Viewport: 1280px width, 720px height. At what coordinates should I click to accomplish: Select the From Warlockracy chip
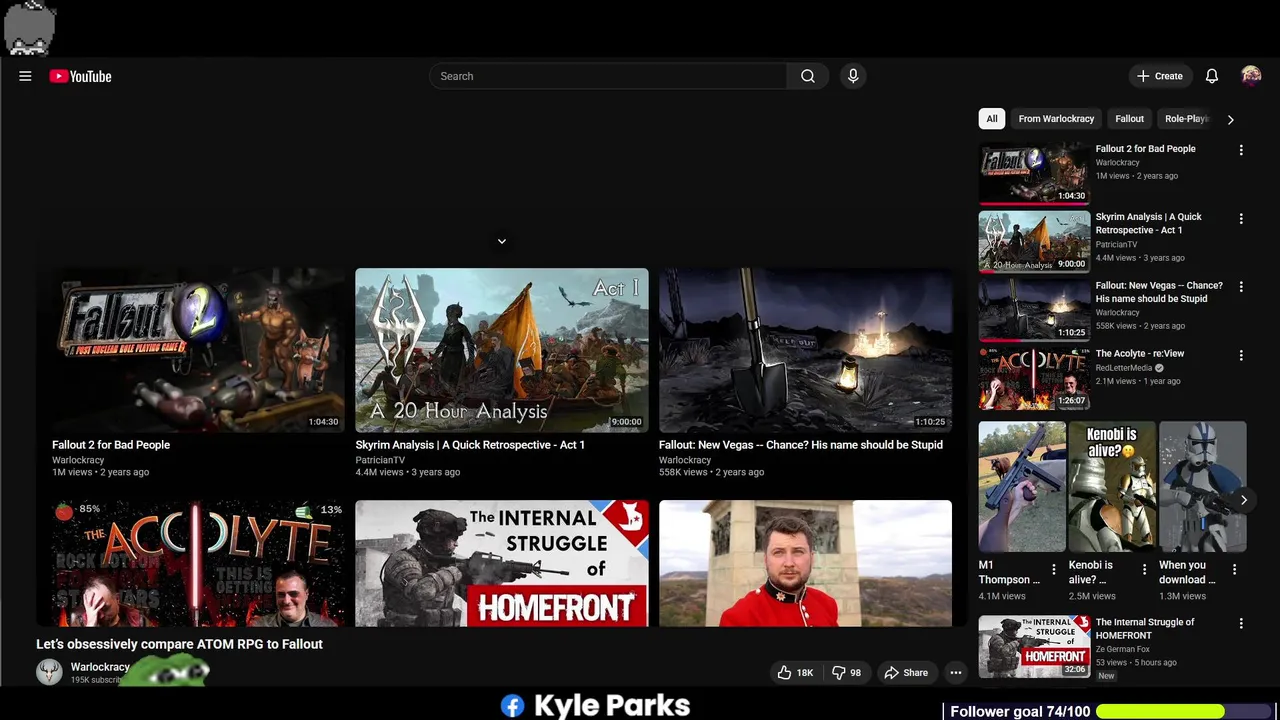[1056, 119]
